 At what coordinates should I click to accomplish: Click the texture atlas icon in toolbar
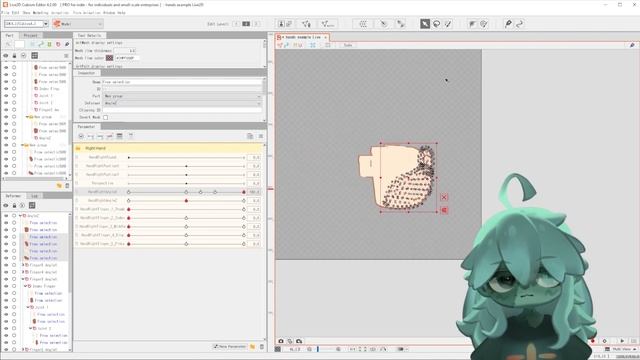click(x=289, y=24)
